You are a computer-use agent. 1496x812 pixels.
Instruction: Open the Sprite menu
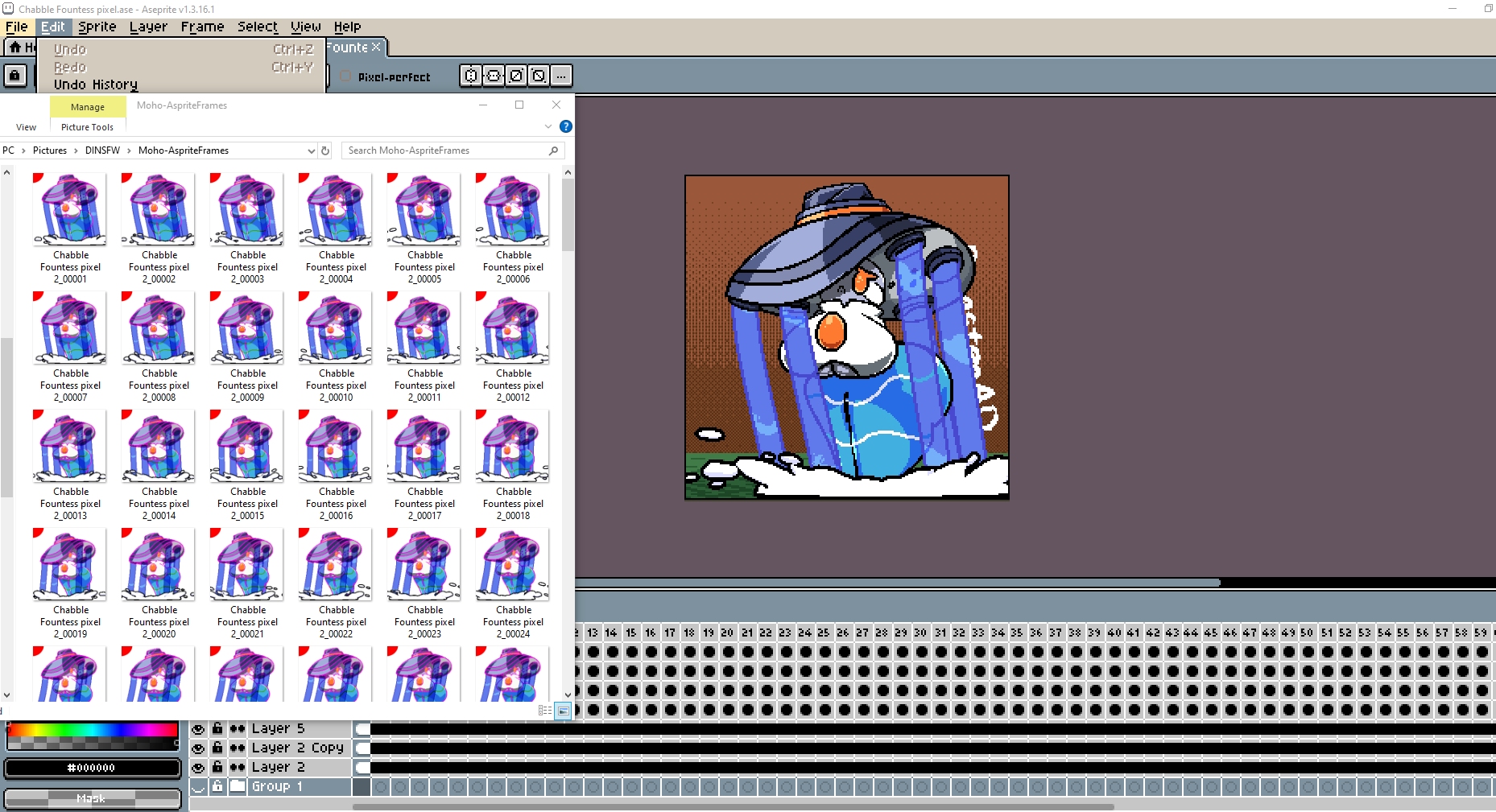(x=97, y=27)
